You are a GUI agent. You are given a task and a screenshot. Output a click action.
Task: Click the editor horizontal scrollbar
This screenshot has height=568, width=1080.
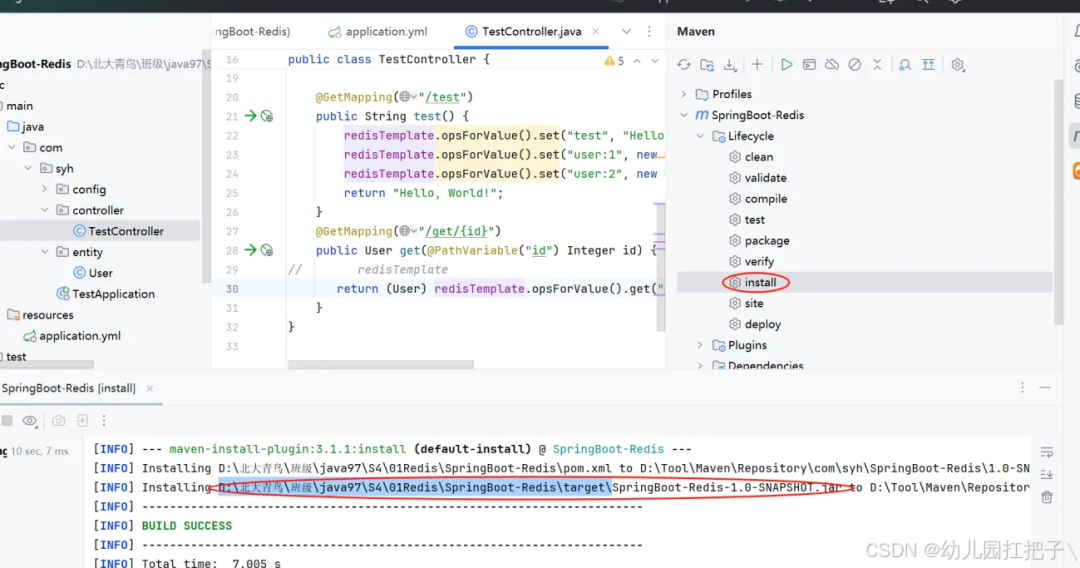381,364
